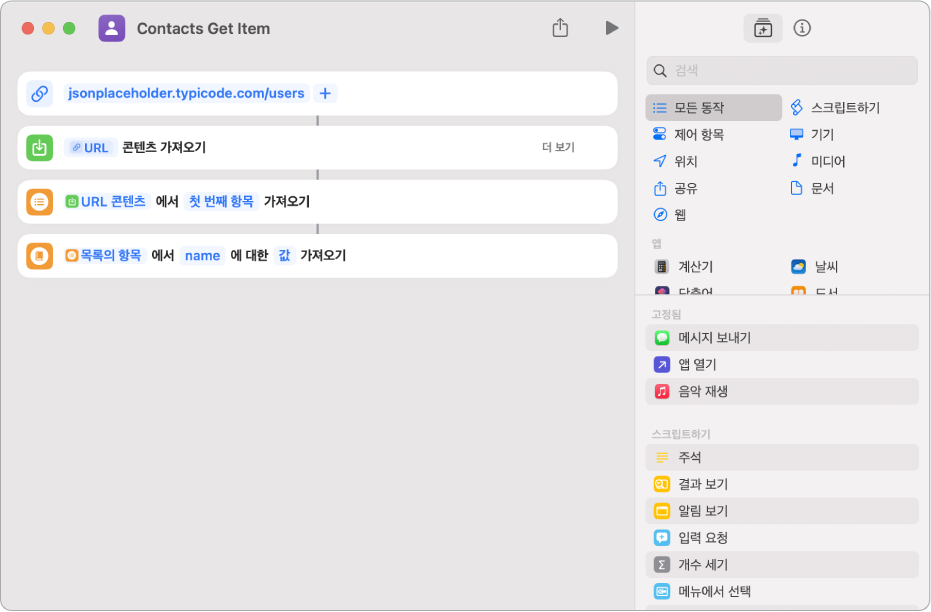Open the 값 dropdown
The image size is (931, 612).
284,256
